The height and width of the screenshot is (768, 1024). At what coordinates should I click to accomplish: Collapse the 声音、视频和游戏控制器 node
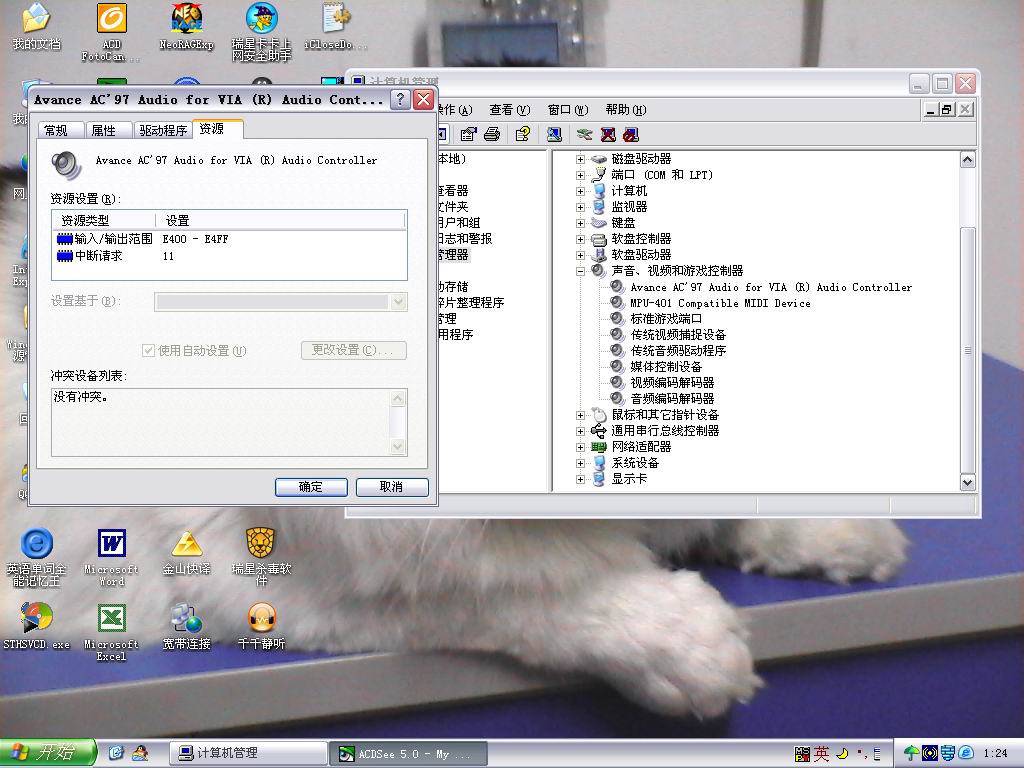pos(580,271)
